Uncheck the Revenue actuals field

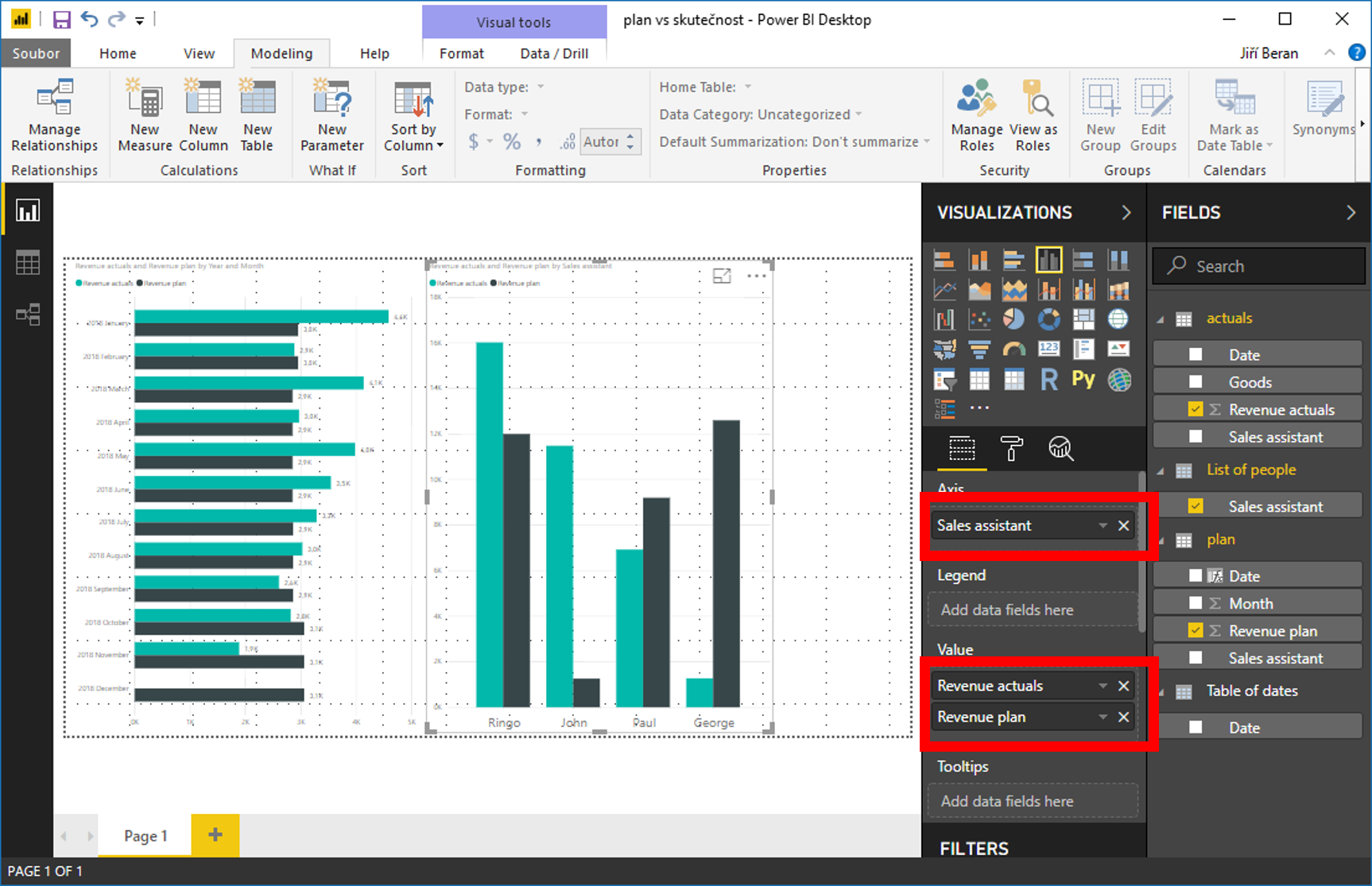tap(1196, 409)
